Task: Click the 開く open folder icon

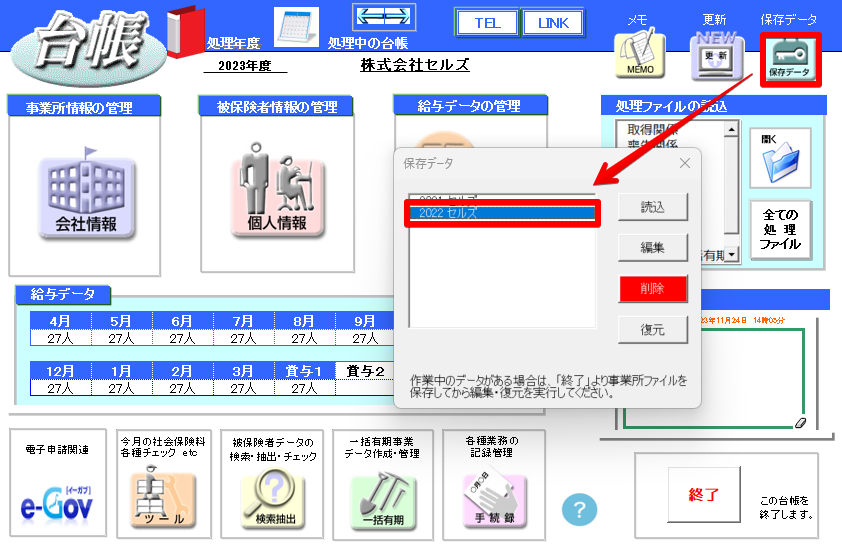Action: click(780, 158)
